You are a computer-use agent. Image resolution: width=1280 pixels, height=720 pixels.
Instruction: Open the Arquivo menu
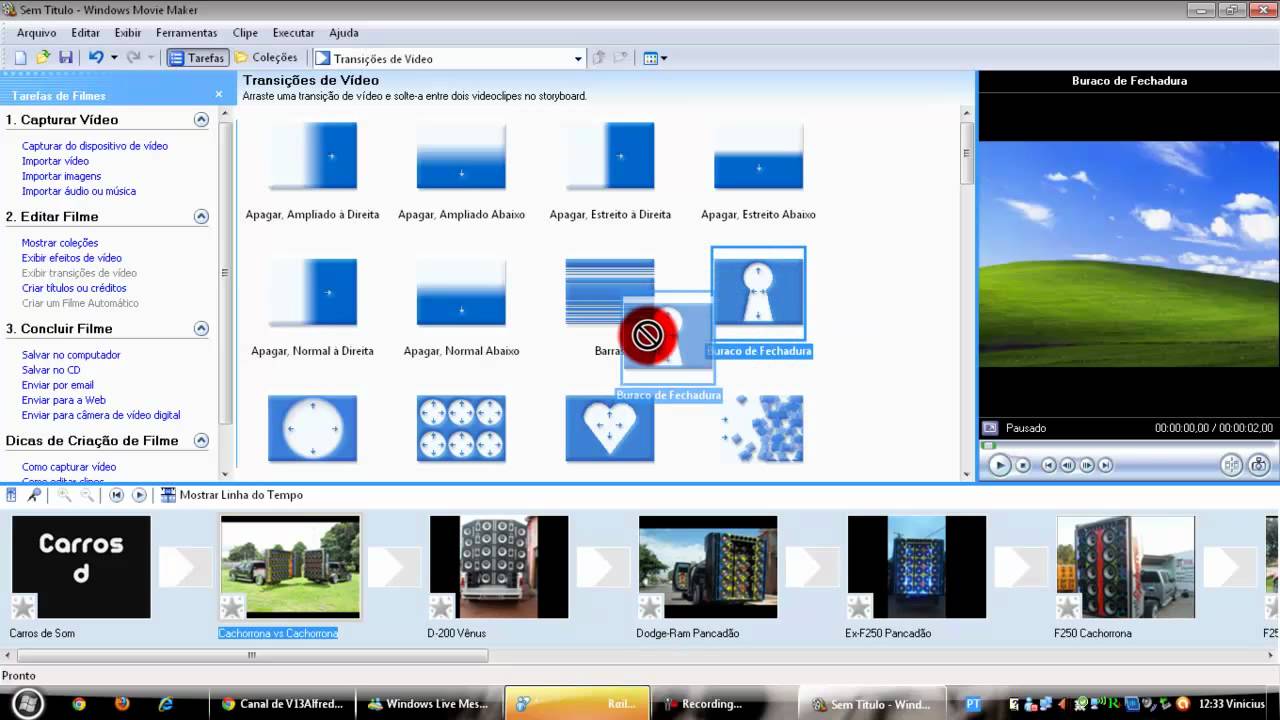37,33
